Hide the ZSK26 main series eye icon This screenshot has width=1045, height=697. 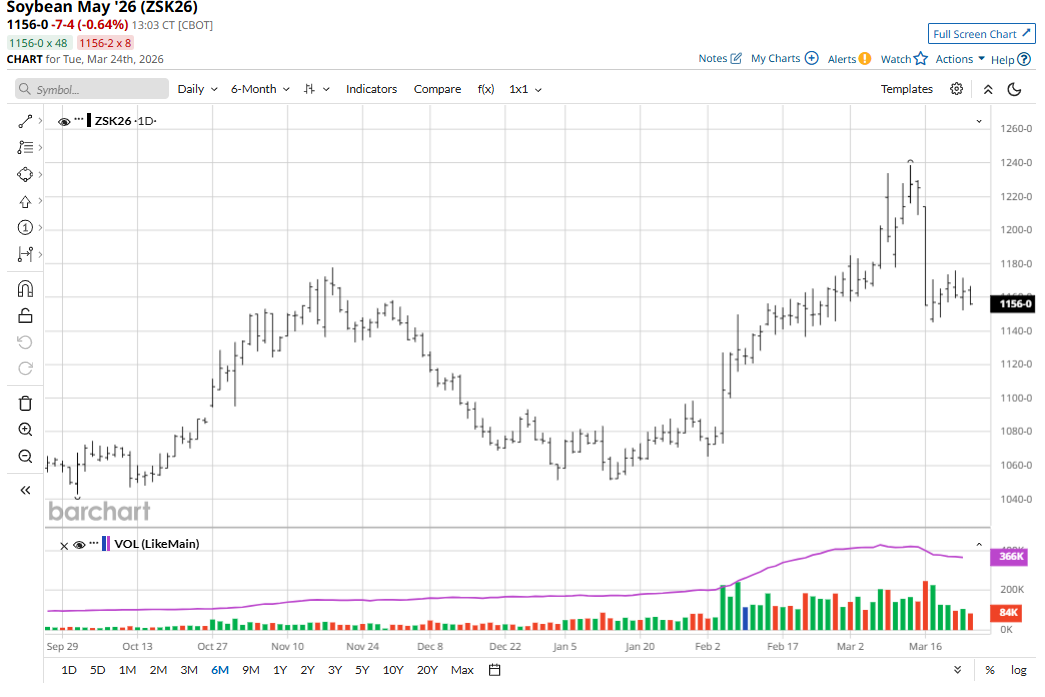click(64, 121)
